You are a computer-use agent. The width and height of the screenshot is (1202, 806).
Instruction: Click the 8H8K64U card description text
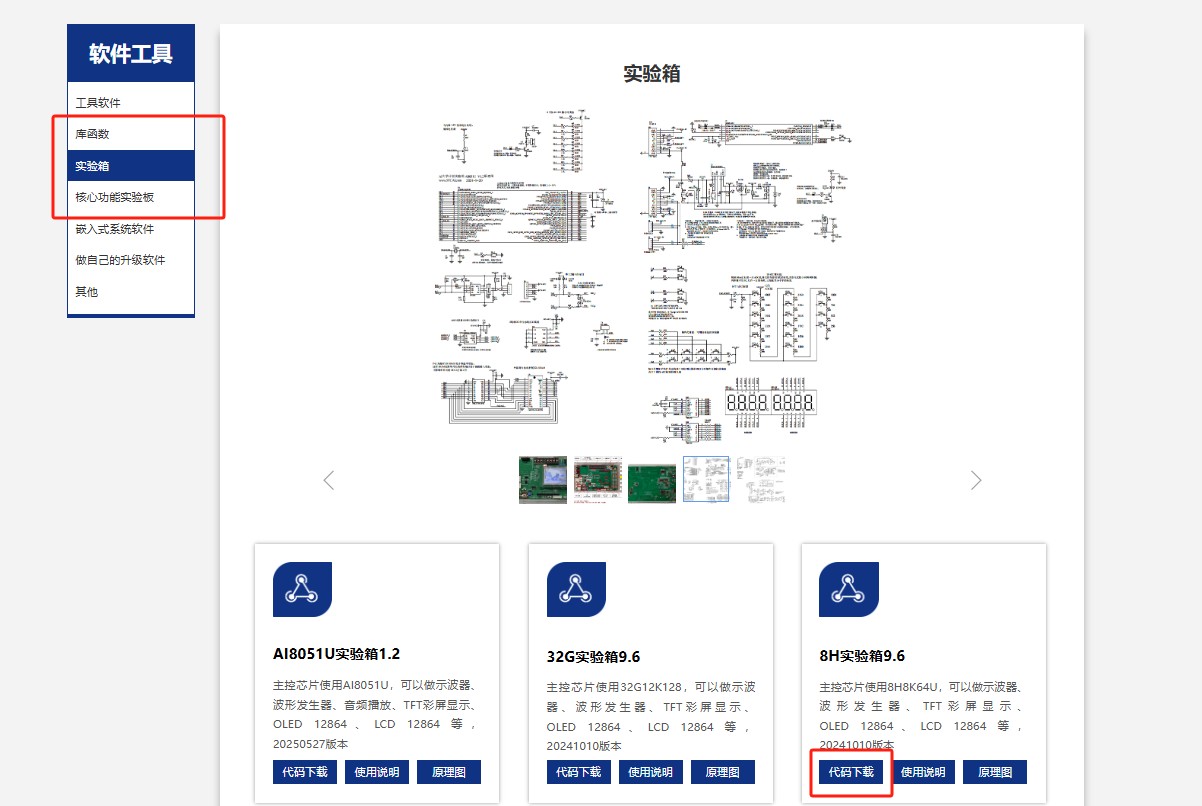[923, 716]
